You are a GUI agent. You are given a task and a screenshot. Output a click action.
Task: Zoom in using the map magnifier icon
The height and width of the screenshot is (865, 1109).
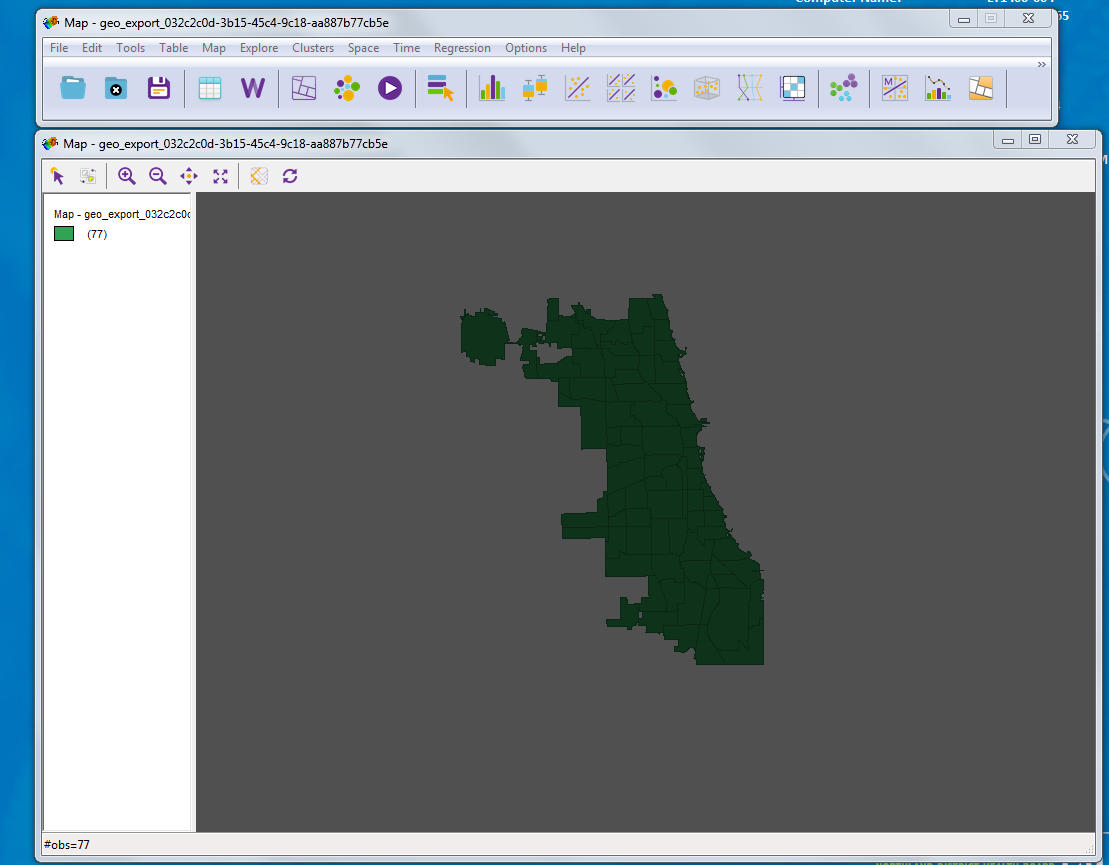(127, 176)
